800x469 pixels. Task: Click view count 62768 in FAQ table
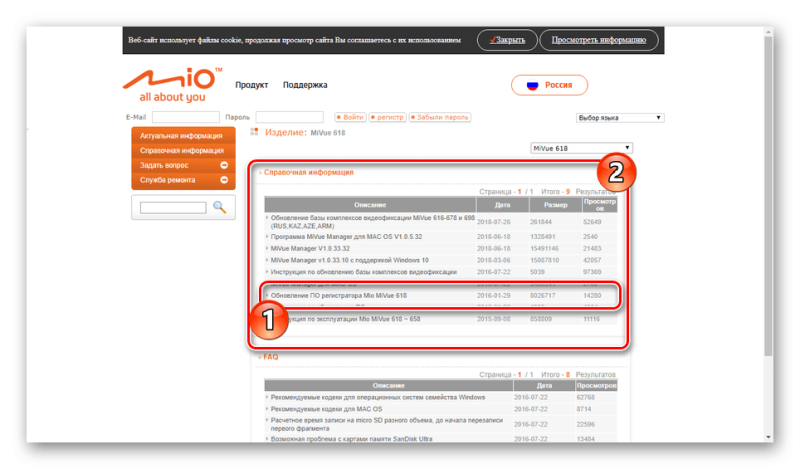point(586,397)
